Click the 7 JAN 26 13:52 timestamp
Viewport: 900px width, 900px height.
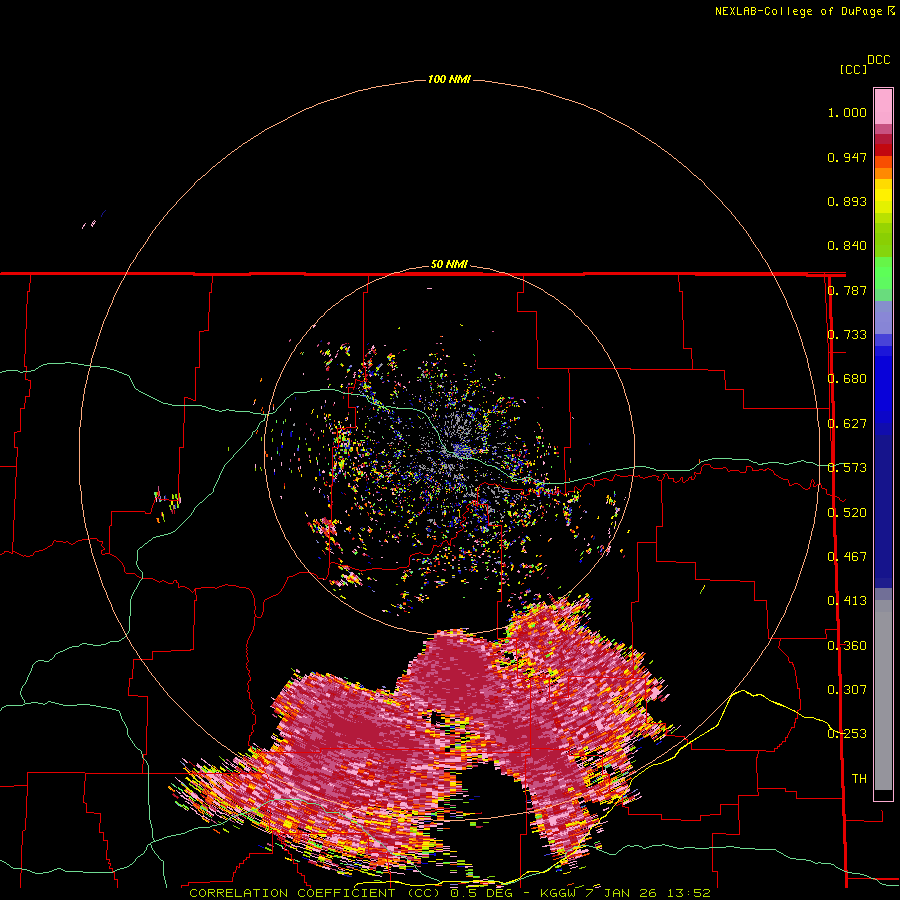pos(647,893)
